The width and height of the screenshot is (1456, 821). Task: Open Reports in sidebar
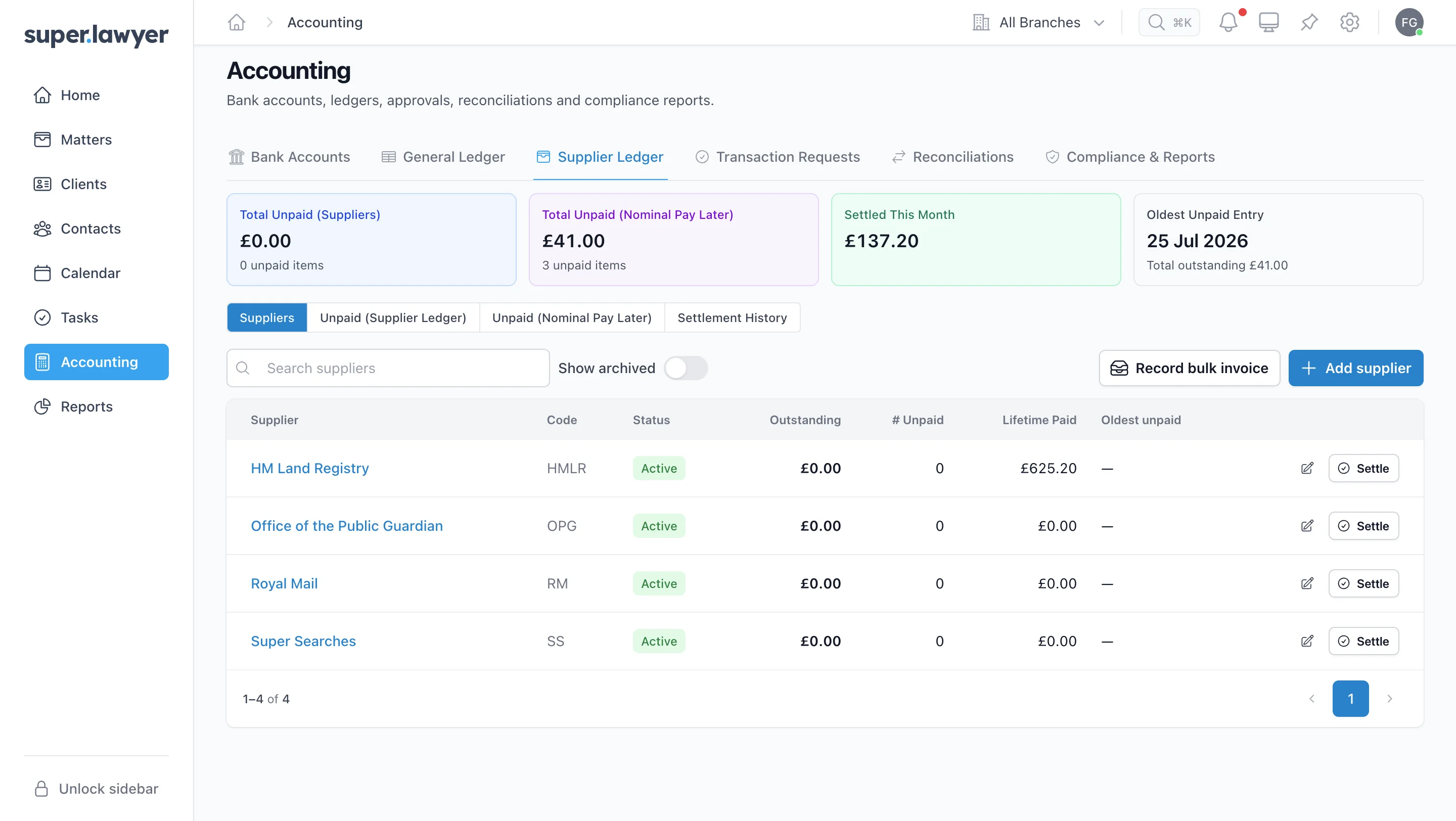point(96,407)
